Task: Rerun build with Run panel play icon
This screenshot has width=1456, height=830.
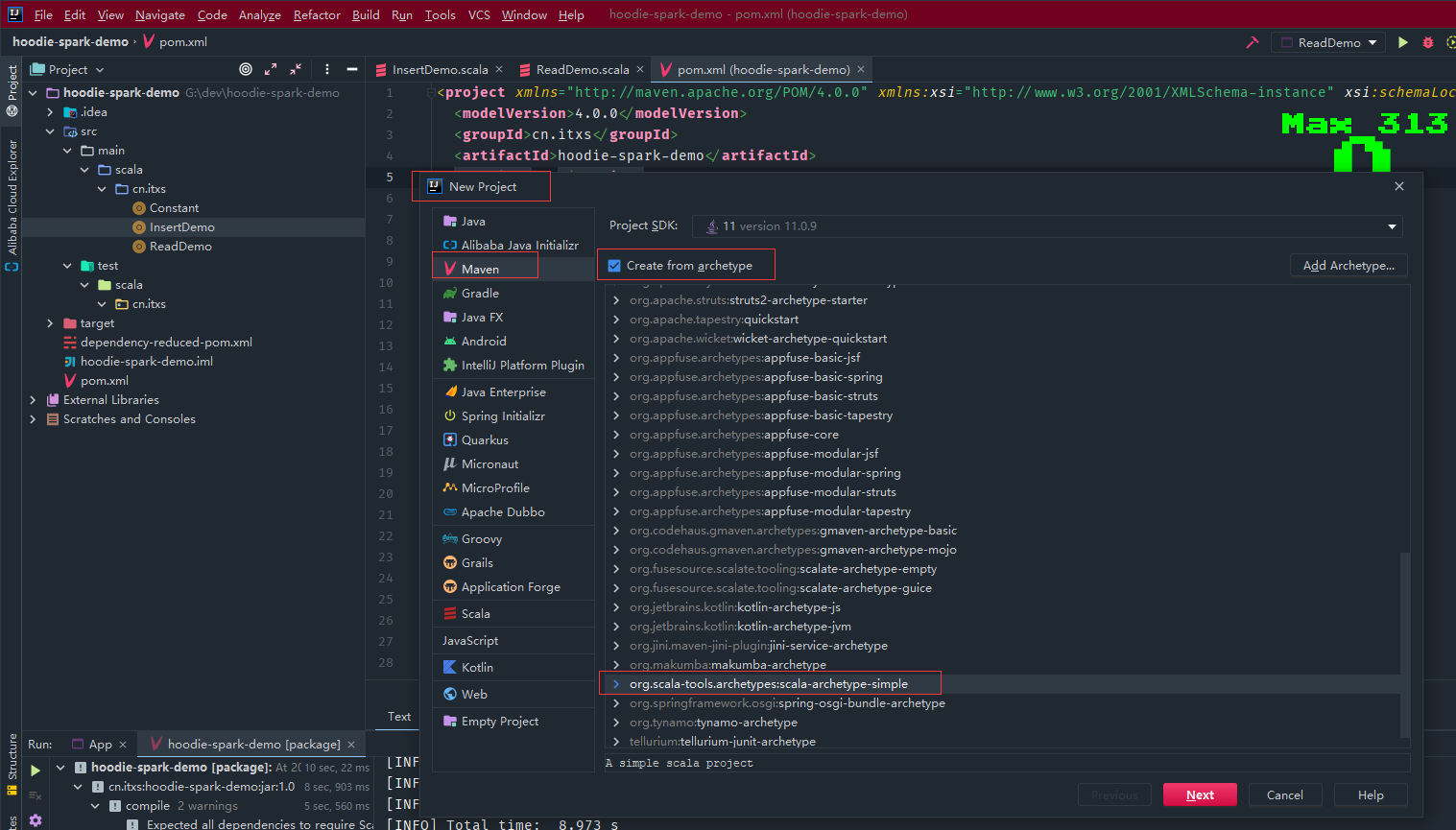Action: pos(36,770)
